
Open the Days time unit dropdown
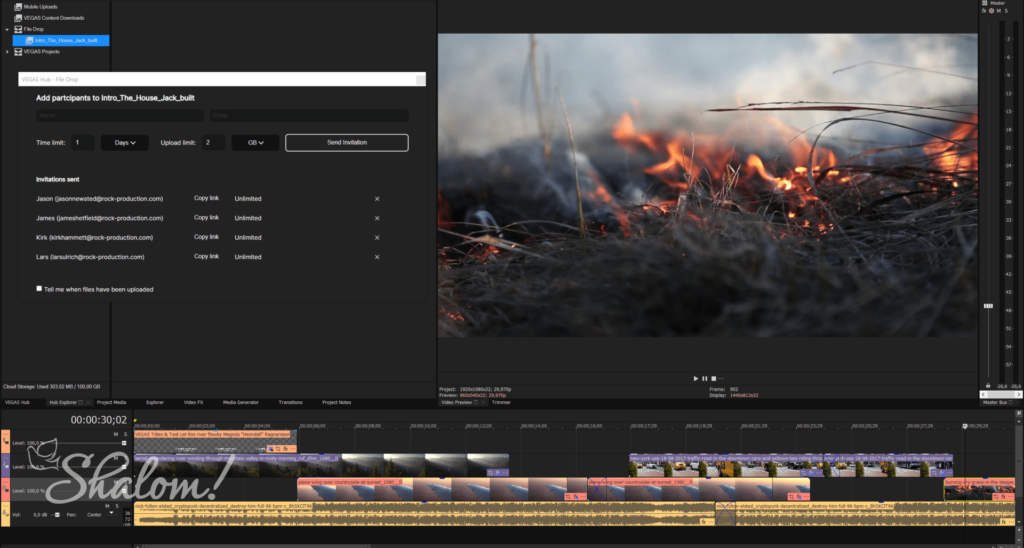124,143
